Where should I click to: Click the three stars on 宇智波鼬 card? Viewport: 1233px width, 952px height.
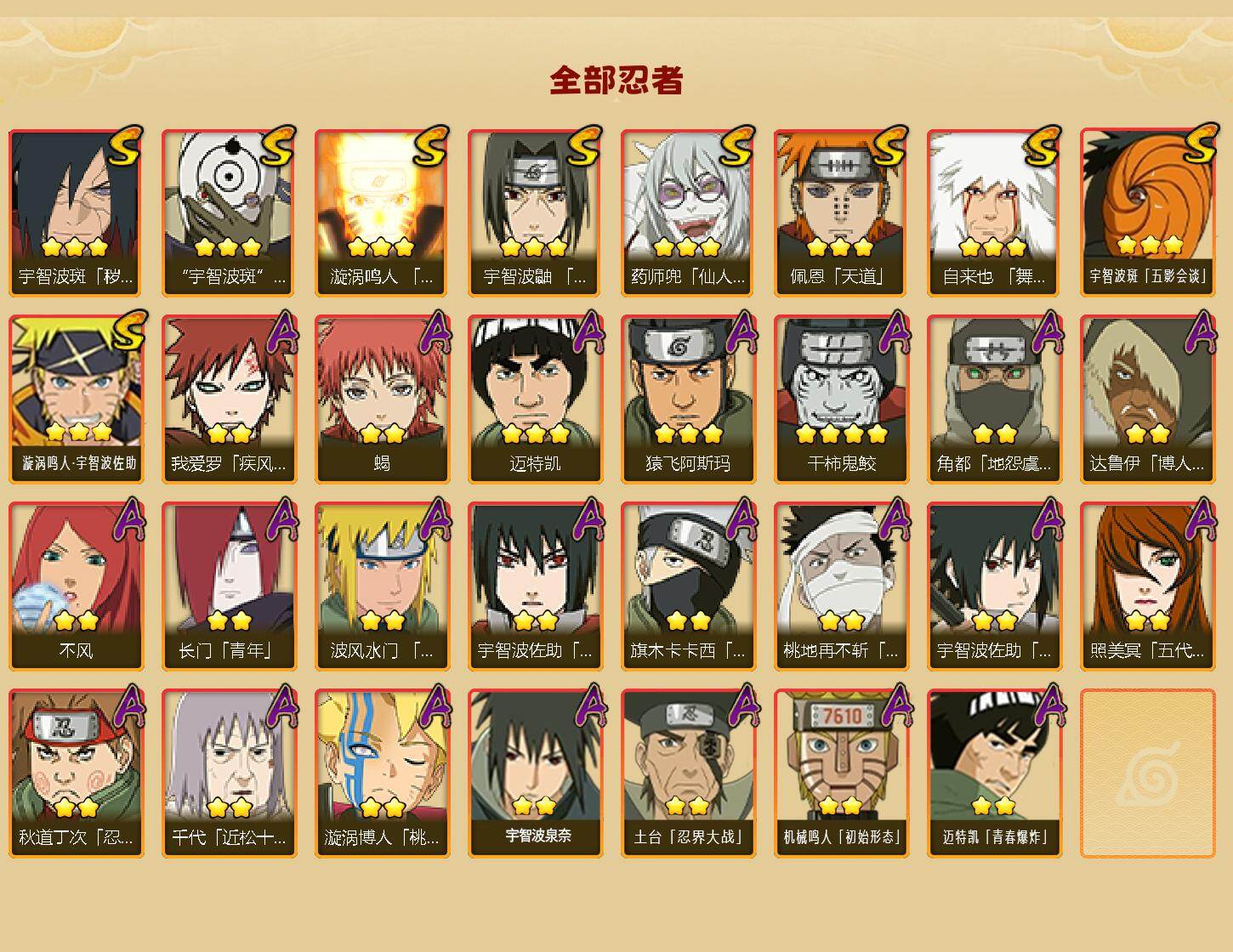pos(534,247)
